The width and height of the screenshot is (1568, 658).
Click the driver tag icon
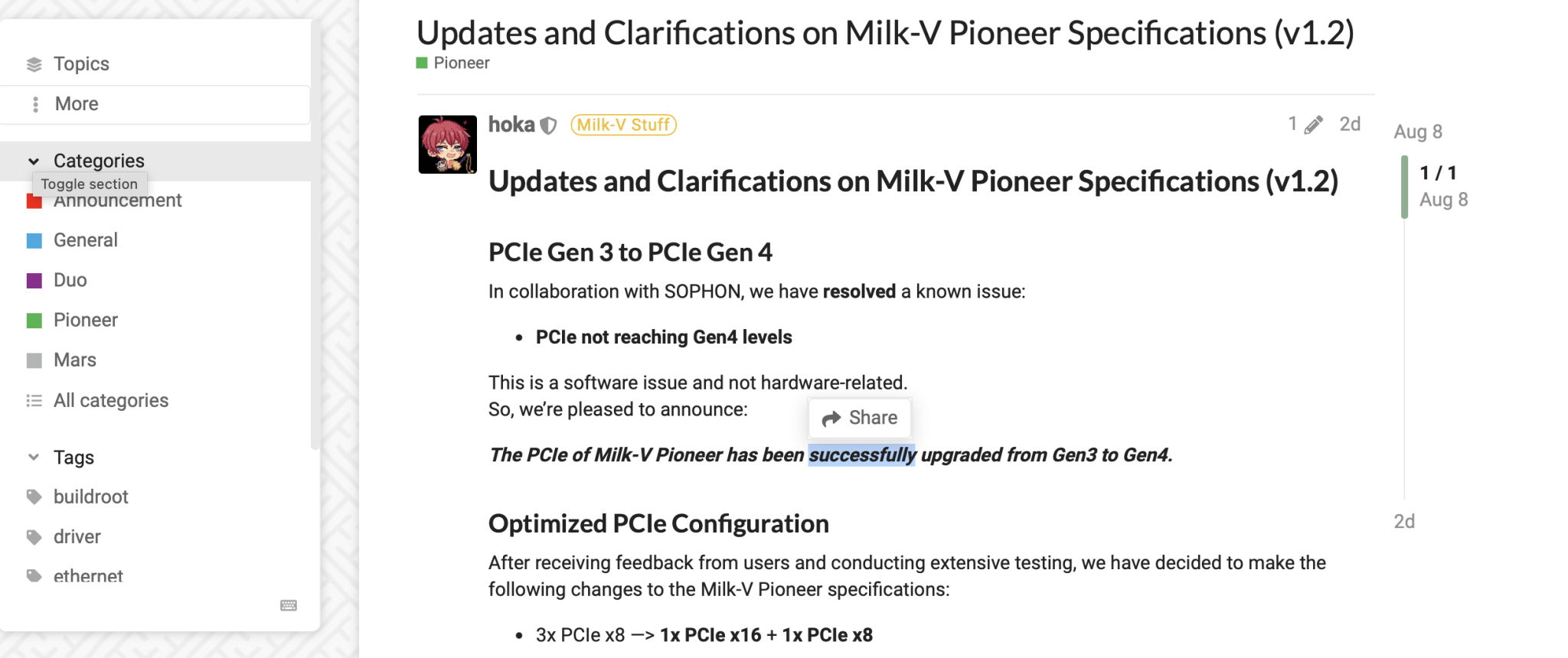tap(34, 536)
